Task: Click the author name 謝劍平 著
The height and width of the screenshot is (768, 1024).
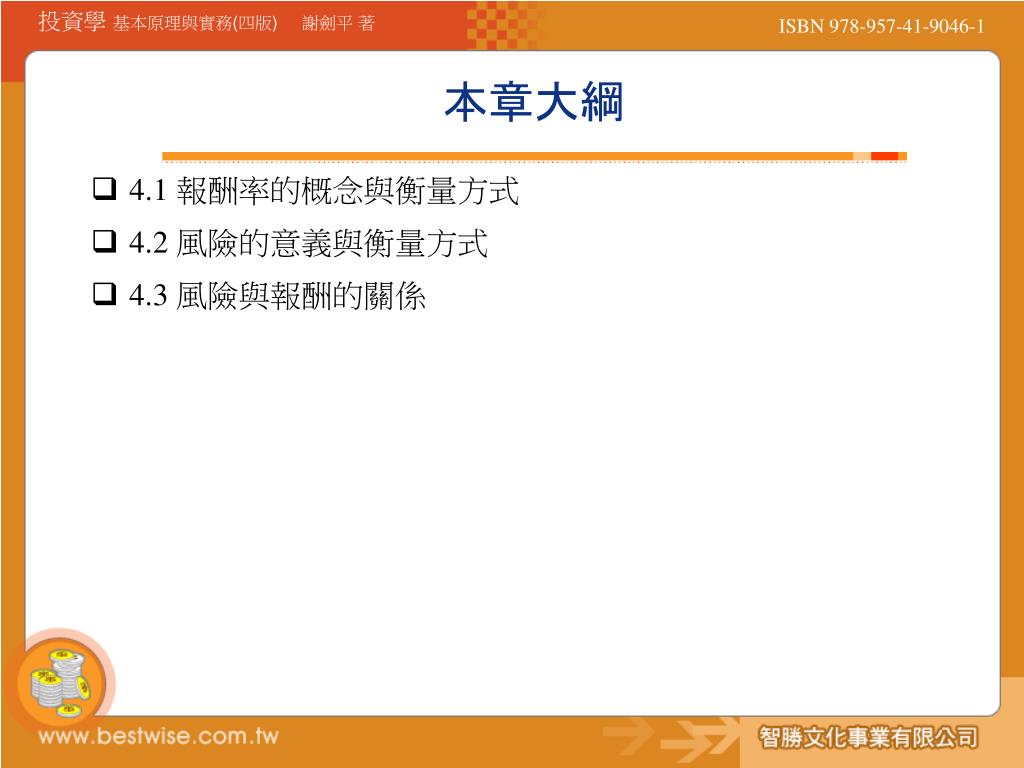Action: point(338,24)
